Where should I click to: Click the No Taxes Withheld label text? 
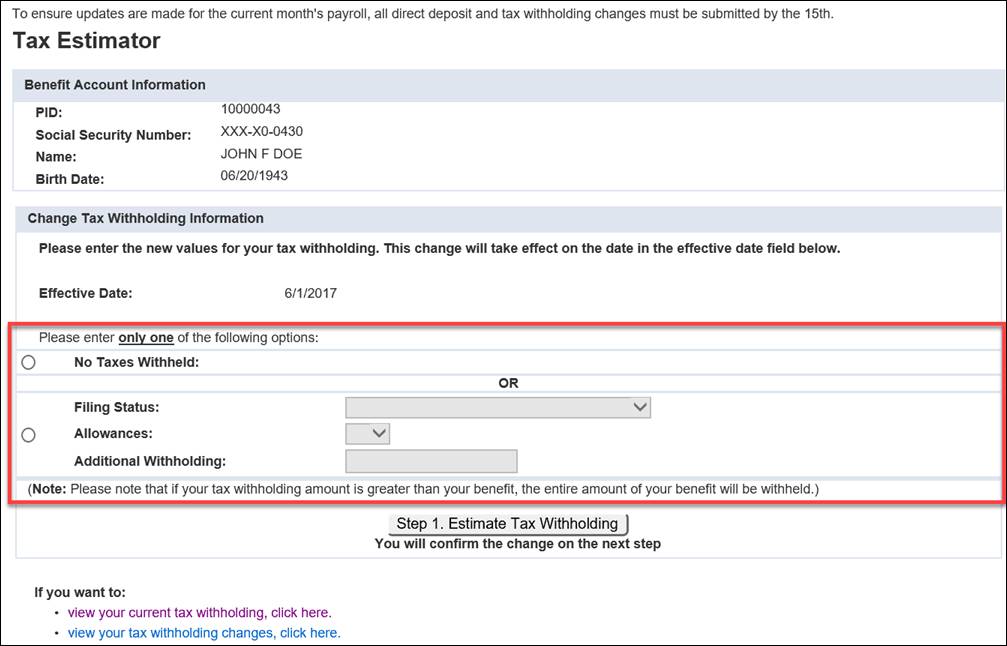(136, 363)
